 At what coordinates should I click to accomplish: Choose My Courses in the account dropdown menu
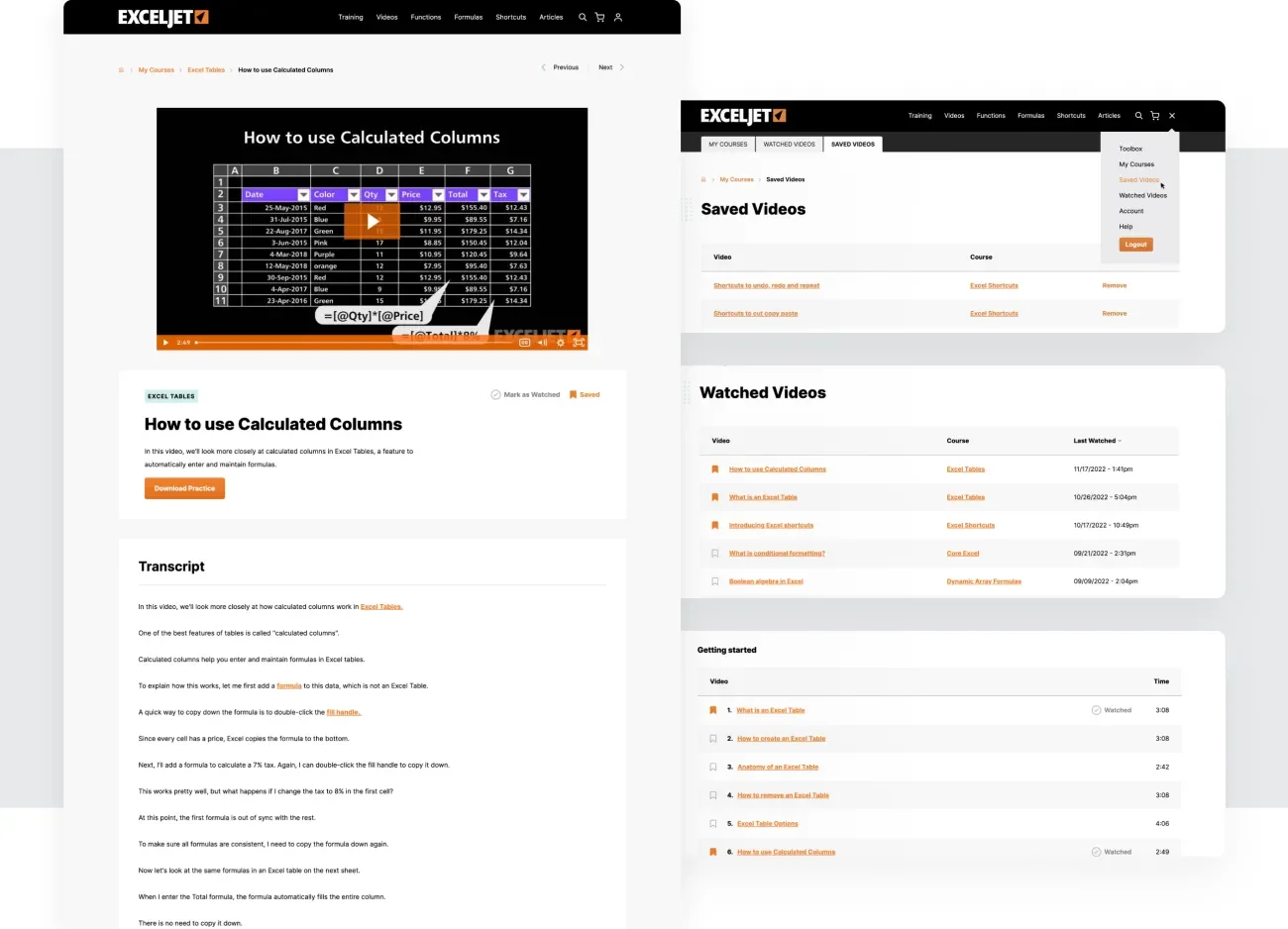pyautogui.click(x=1136, y=164)
